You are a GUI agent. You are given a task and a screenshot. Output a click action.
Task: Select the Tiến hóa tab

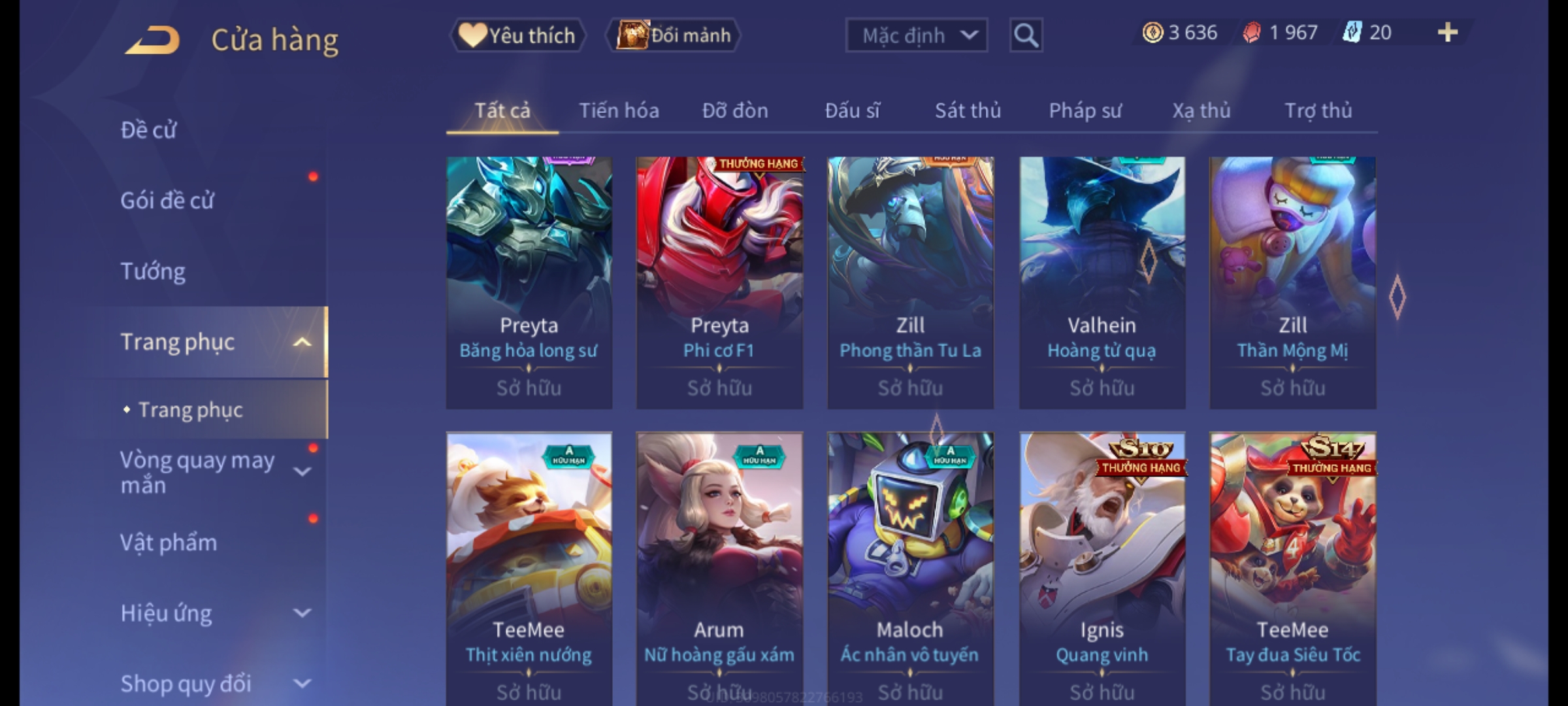click(x=619, y=110)
